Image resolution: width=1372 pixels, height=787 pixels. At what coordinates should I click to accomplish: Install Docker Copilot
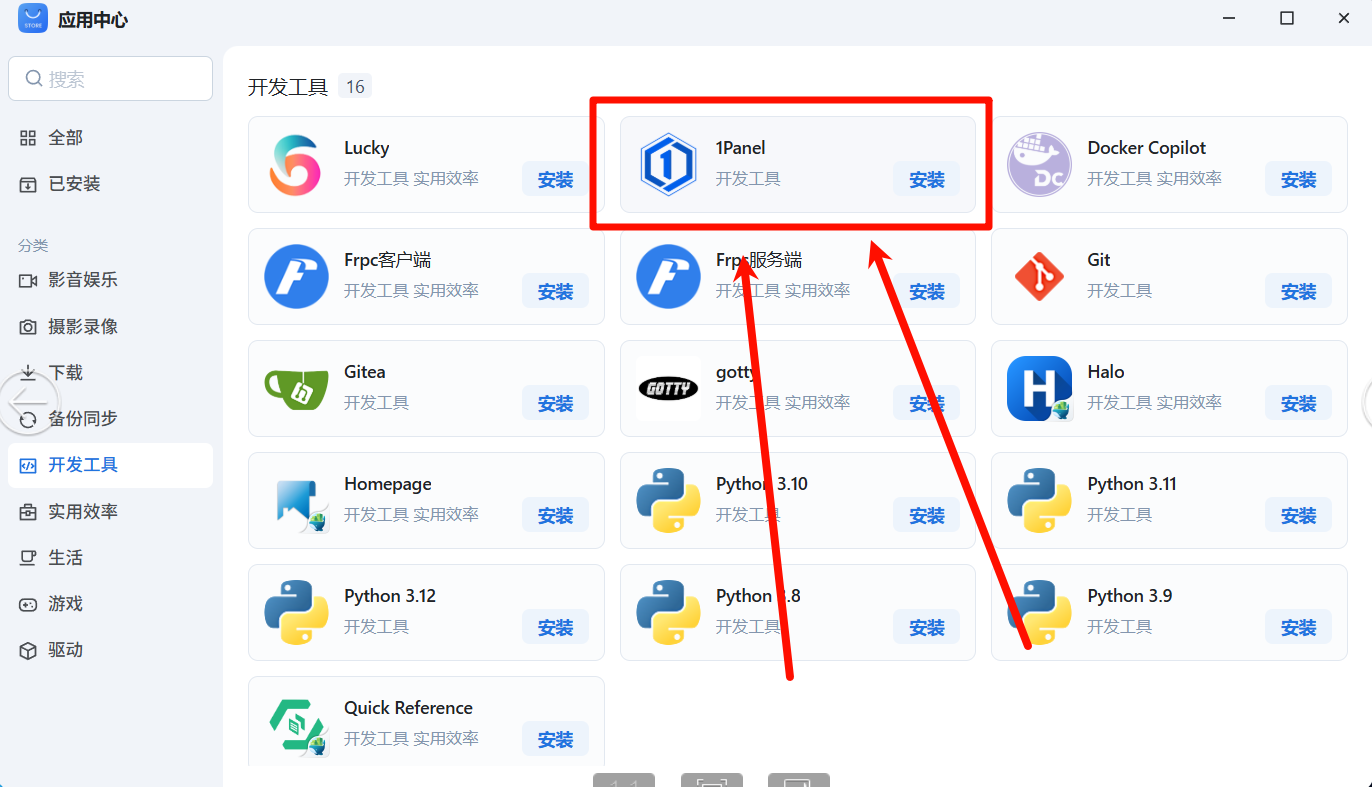[x=1298, y=179]
